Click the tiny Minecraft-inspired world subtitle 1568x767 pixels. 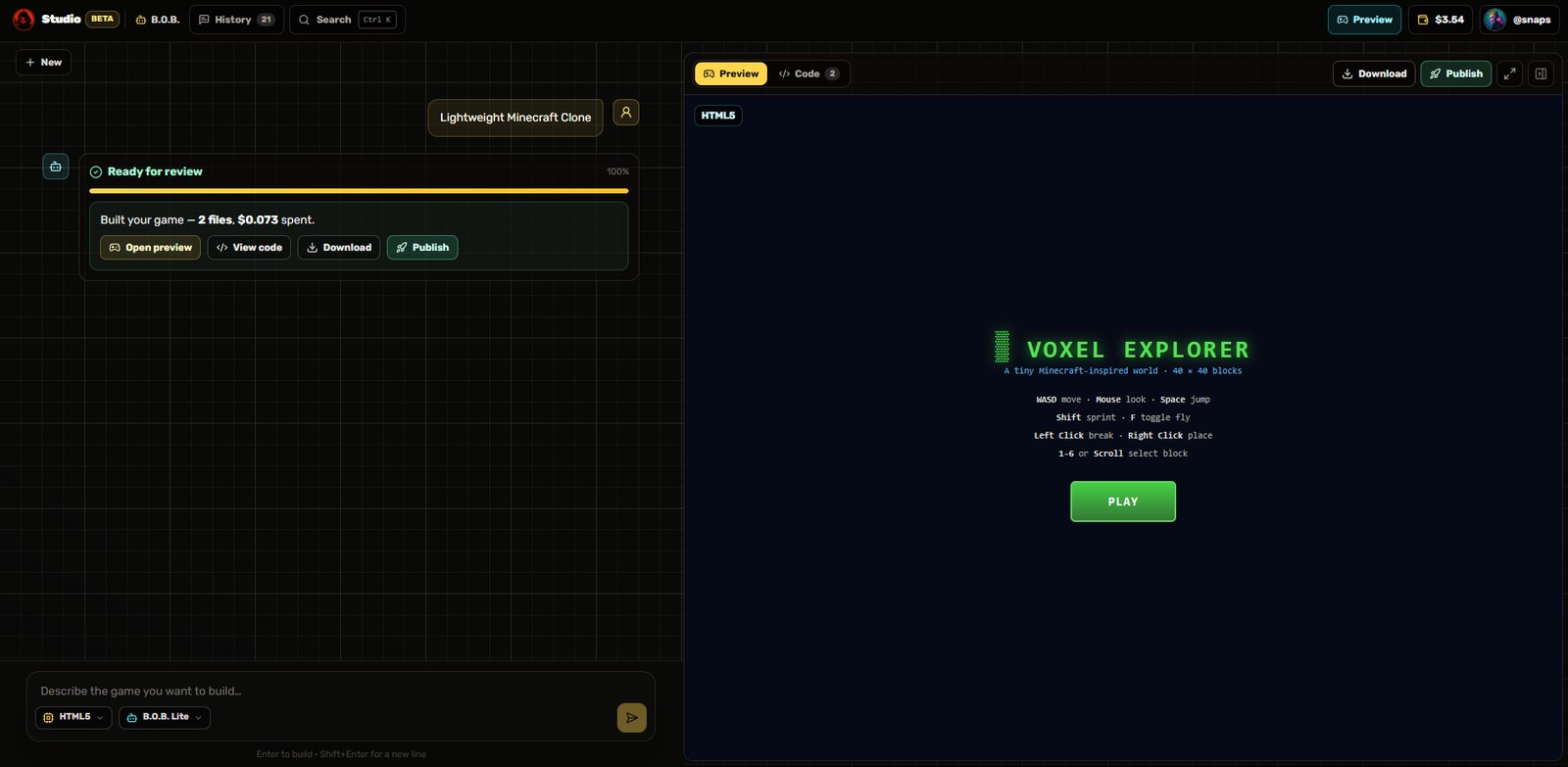point(1123,371)
